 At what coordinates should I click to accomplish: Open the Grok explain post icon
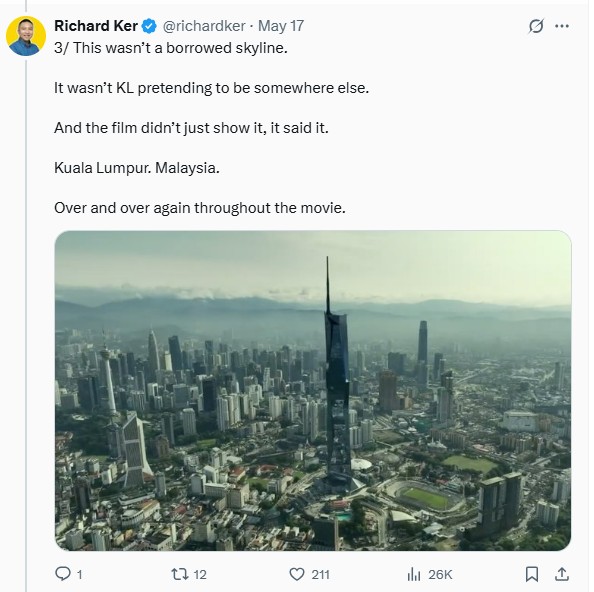(536, 26)
